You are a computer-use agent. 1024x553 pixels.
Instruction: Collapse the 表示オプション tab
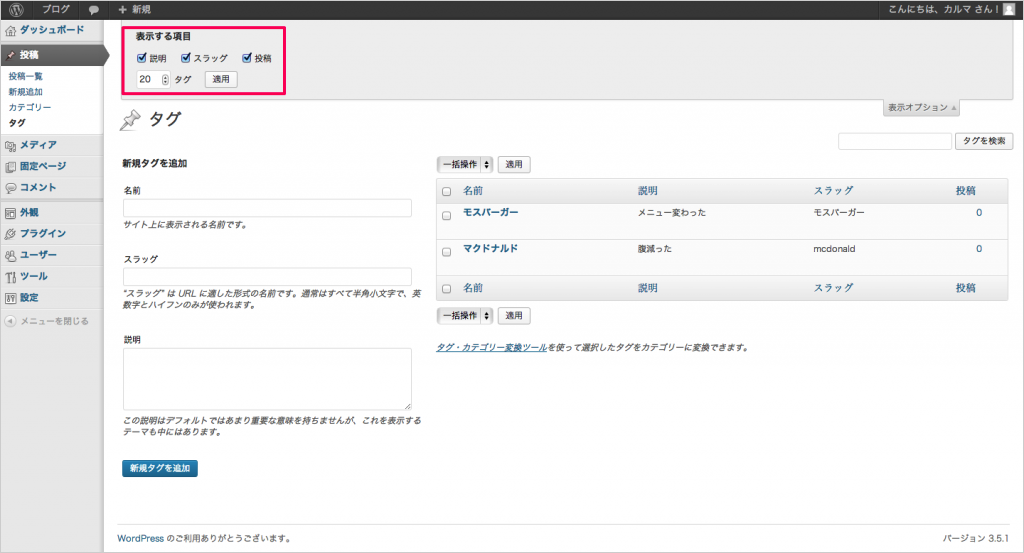point(921,108)
